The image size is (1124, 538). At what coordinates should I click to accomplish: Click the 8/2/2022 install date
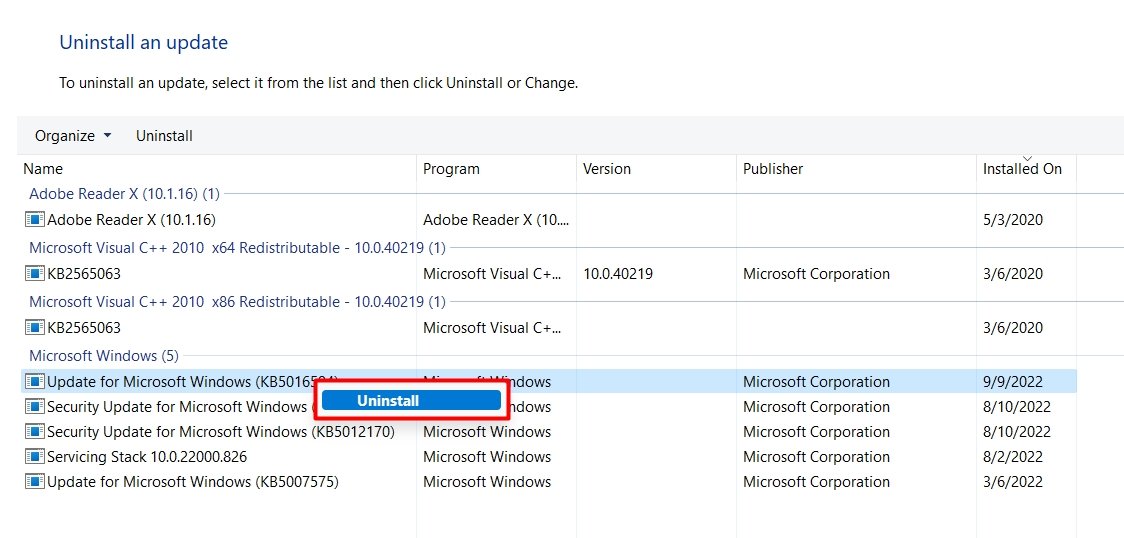[1012, 457]
